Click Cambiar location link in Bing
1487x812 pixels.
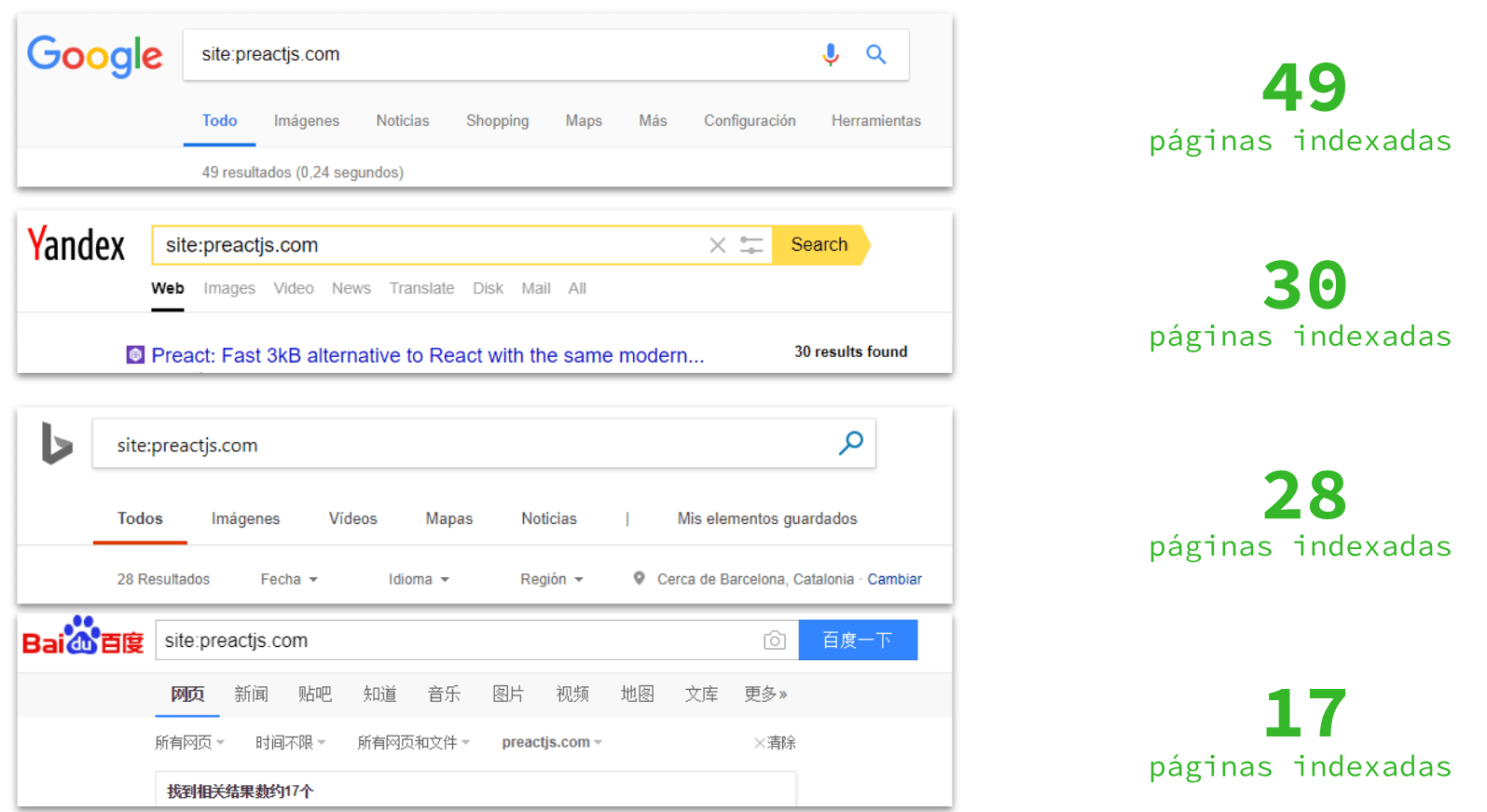(x=894, y=579)
